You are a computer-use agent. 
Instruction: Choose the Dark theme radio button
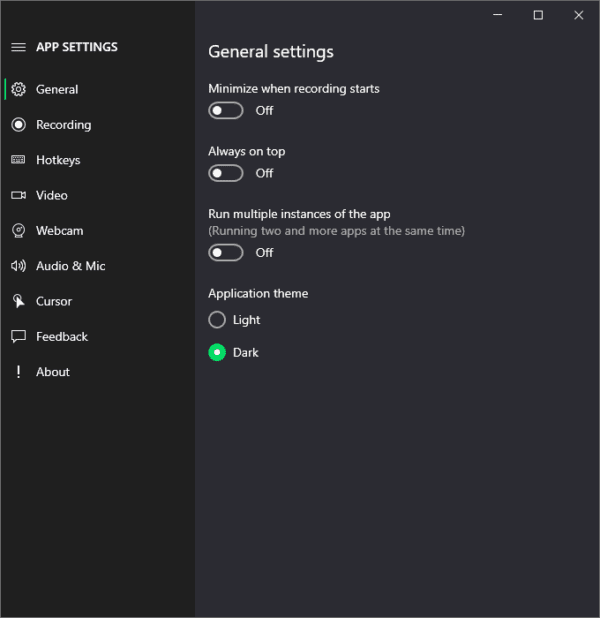[x=217, y=353]
